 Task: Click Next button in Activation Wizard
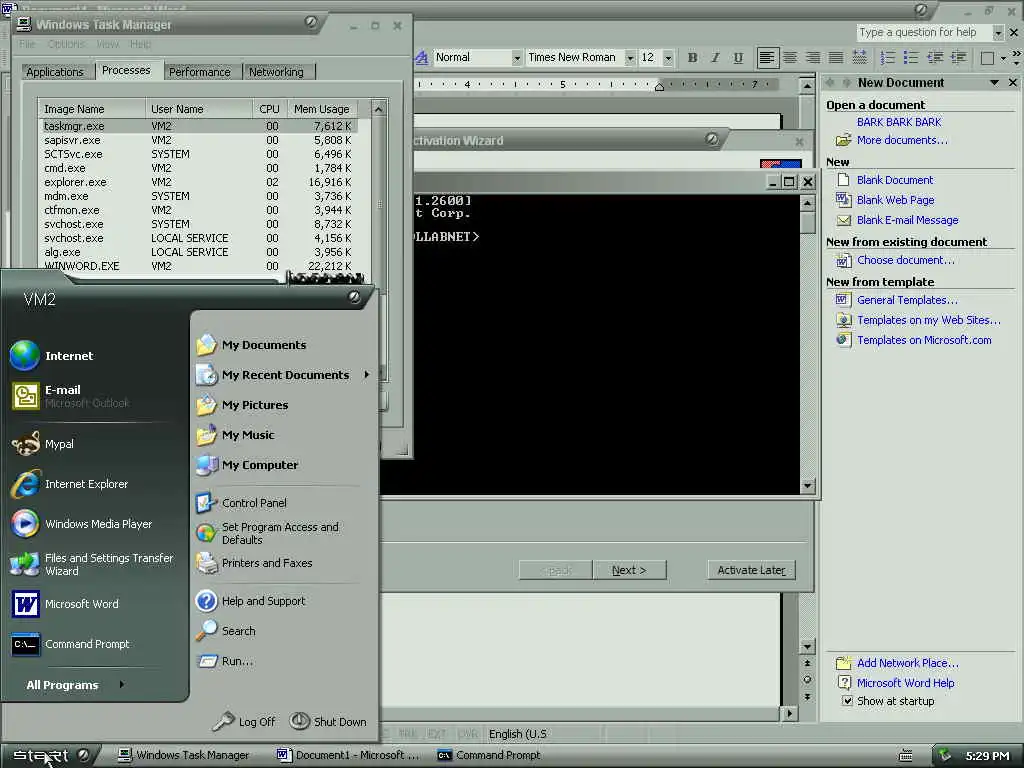[630, 570]
